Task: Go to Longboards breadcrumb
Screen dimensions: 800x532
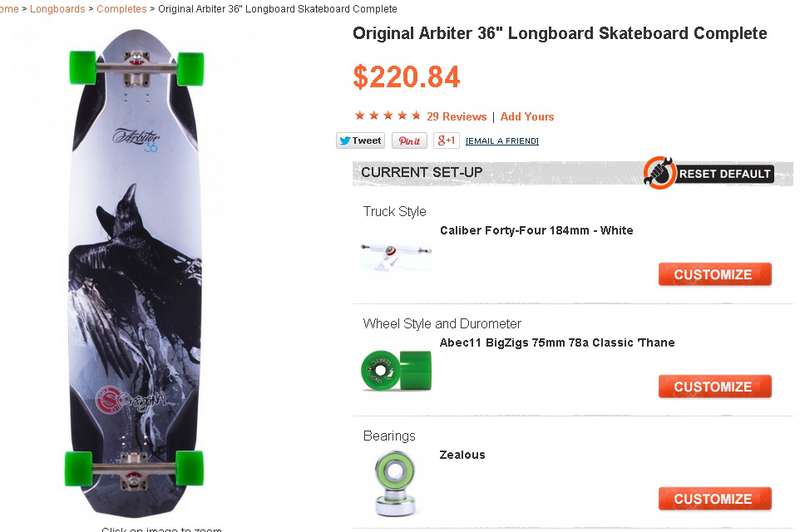Action: tap(58, 9)
